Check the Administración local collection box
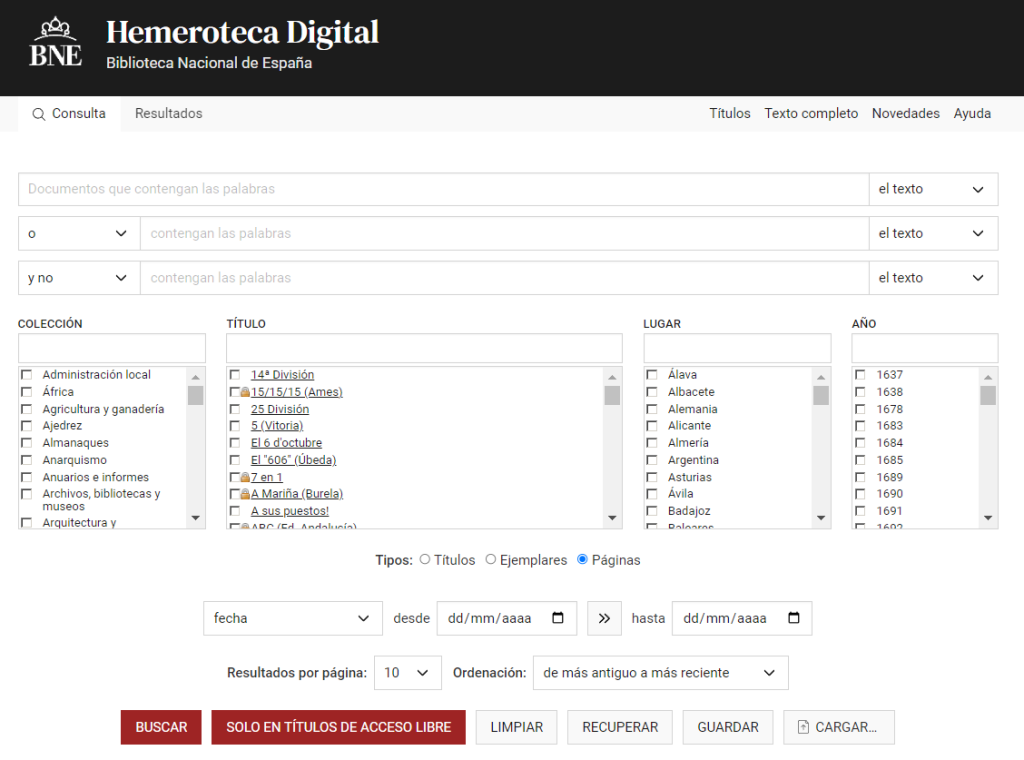 (27, 375)
